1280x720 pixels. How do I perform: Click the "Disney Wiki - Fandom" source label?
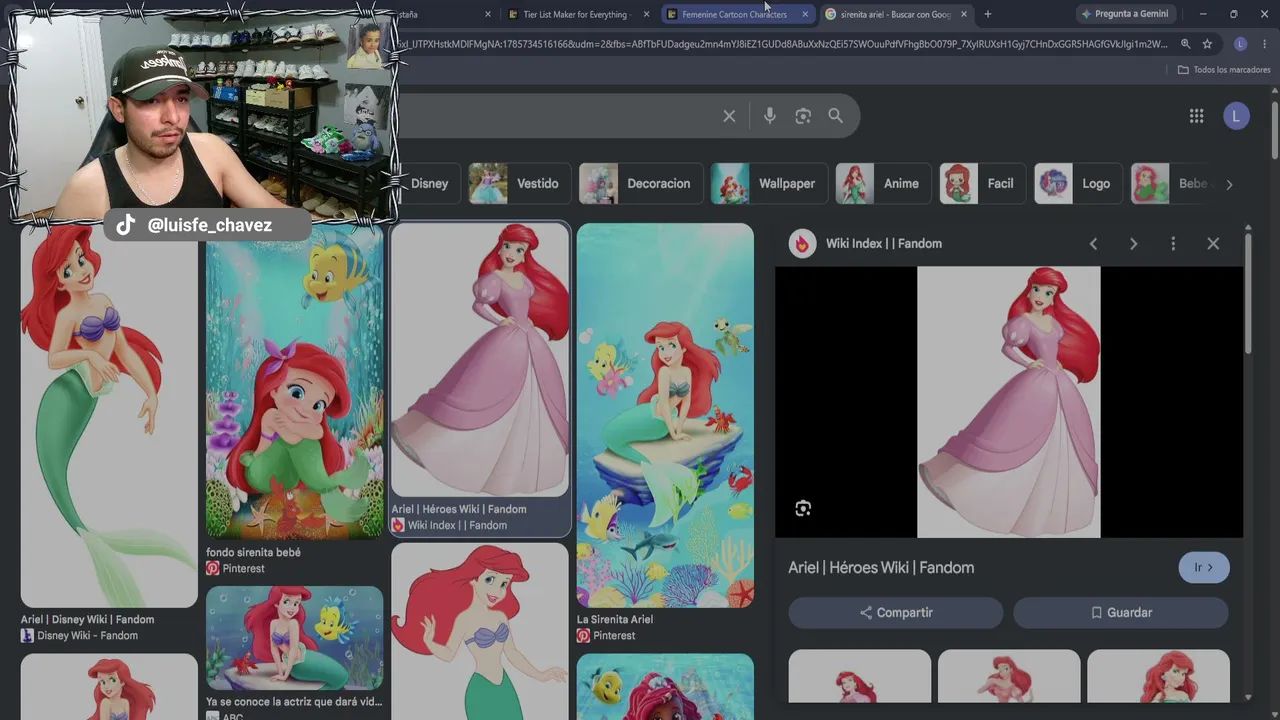coord(87,636)
